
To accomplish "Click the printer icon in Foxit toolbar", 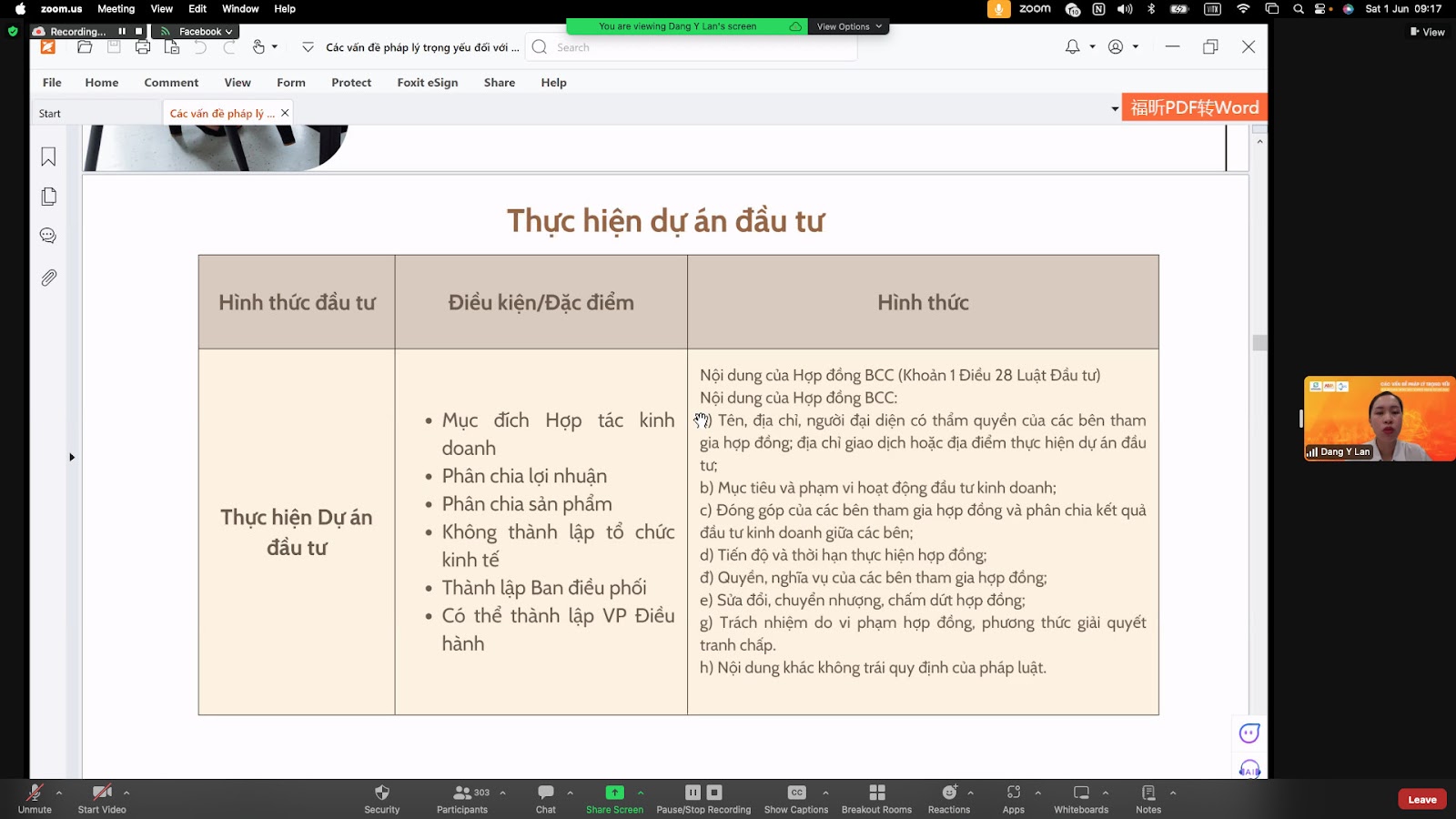I will pyautogui.click(x=143, y=47).
